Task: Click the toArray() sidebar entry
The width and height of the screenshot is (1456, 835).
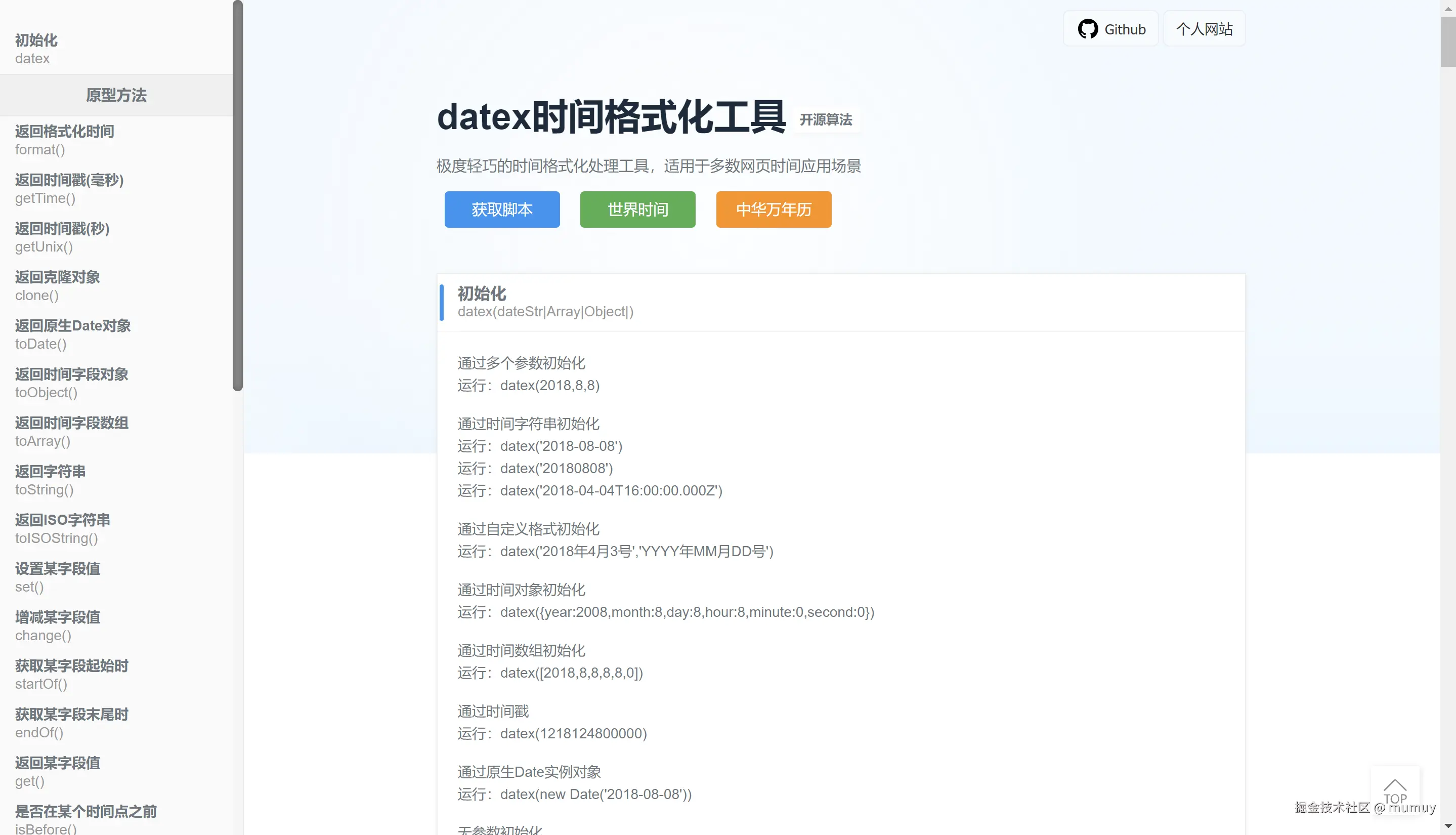Action: coord(71,431)
